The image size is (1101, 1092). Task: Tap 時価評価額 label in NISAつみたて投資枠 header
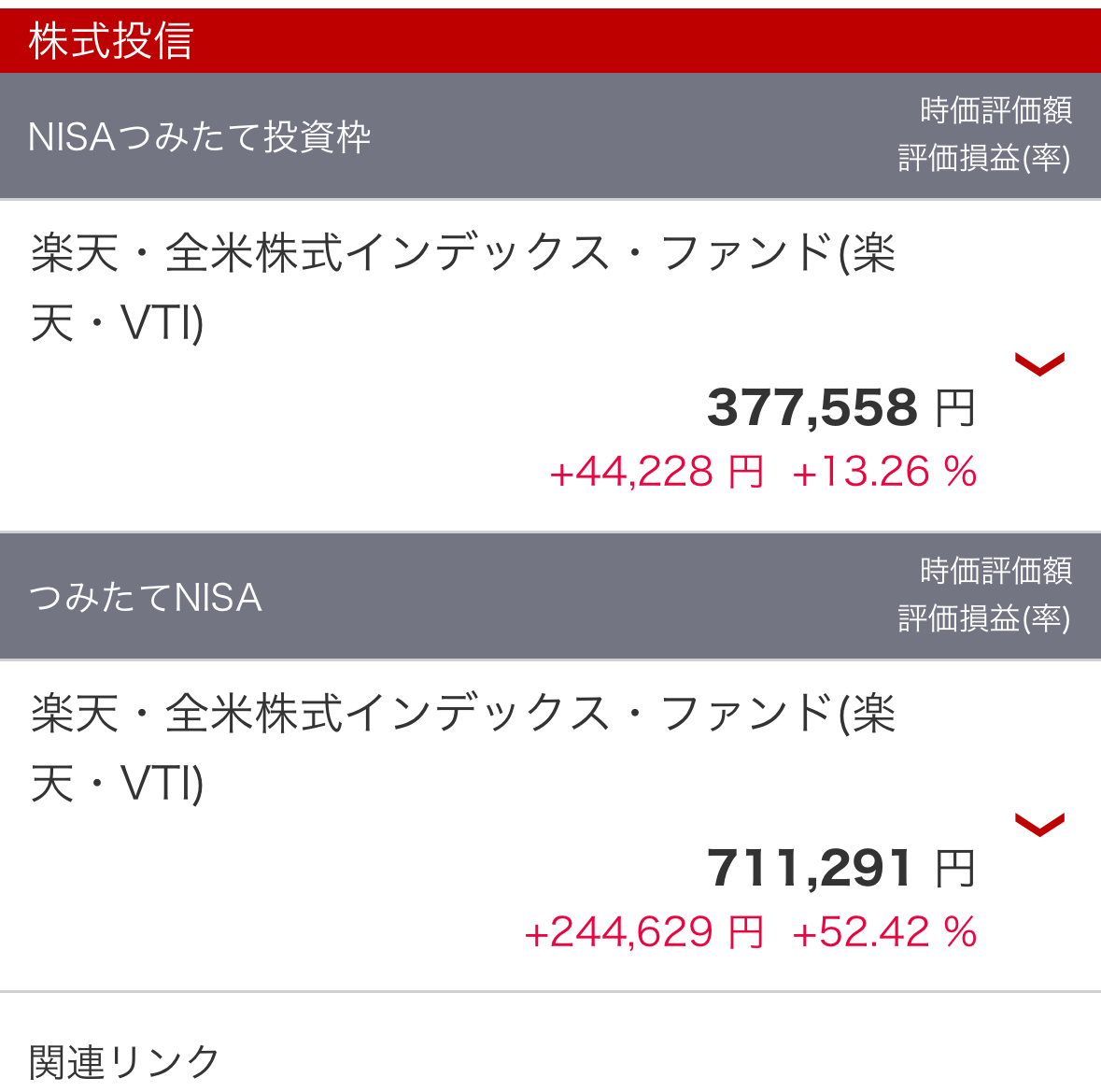tap(995, 111)
